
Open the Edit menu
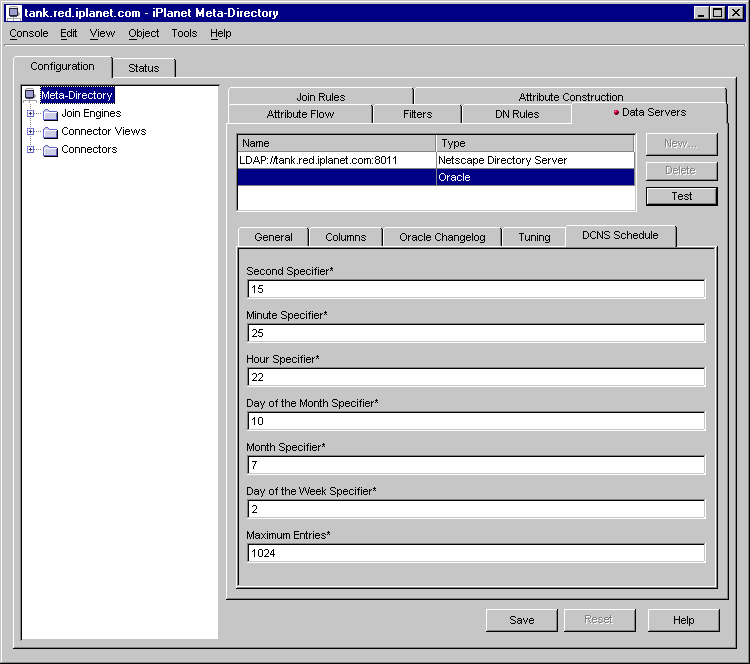(x=68, y=33)
